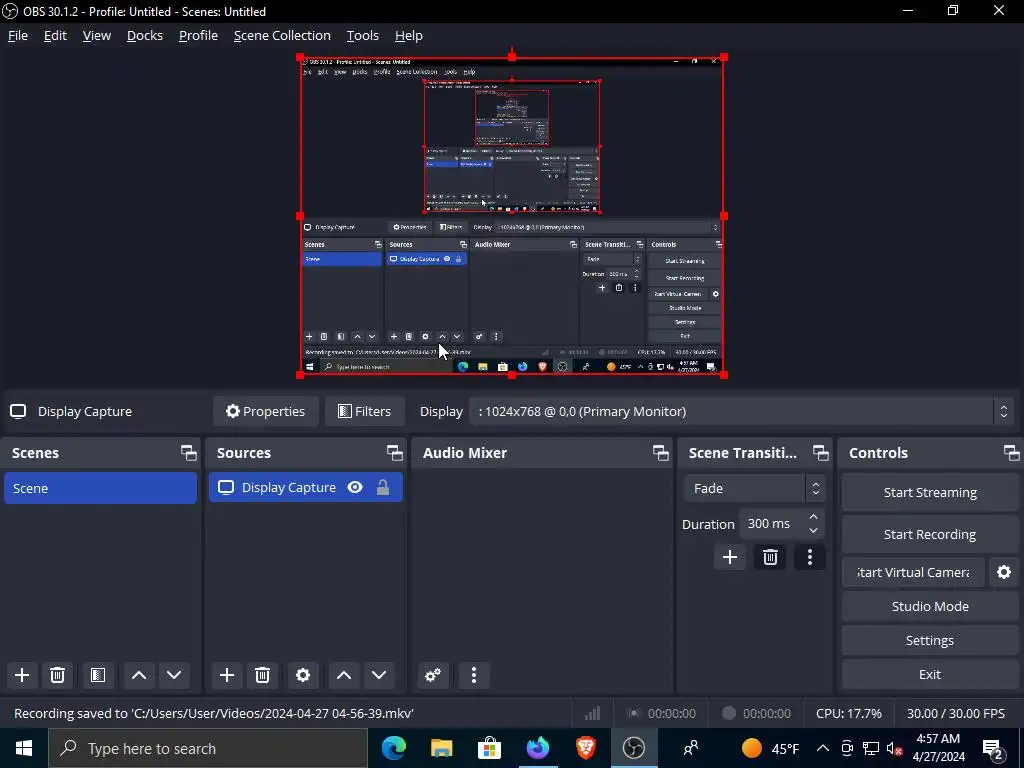1024x768 pixels.
Task: Move scene up arrow in Scenes panel
Action: [x=138, y=675]
